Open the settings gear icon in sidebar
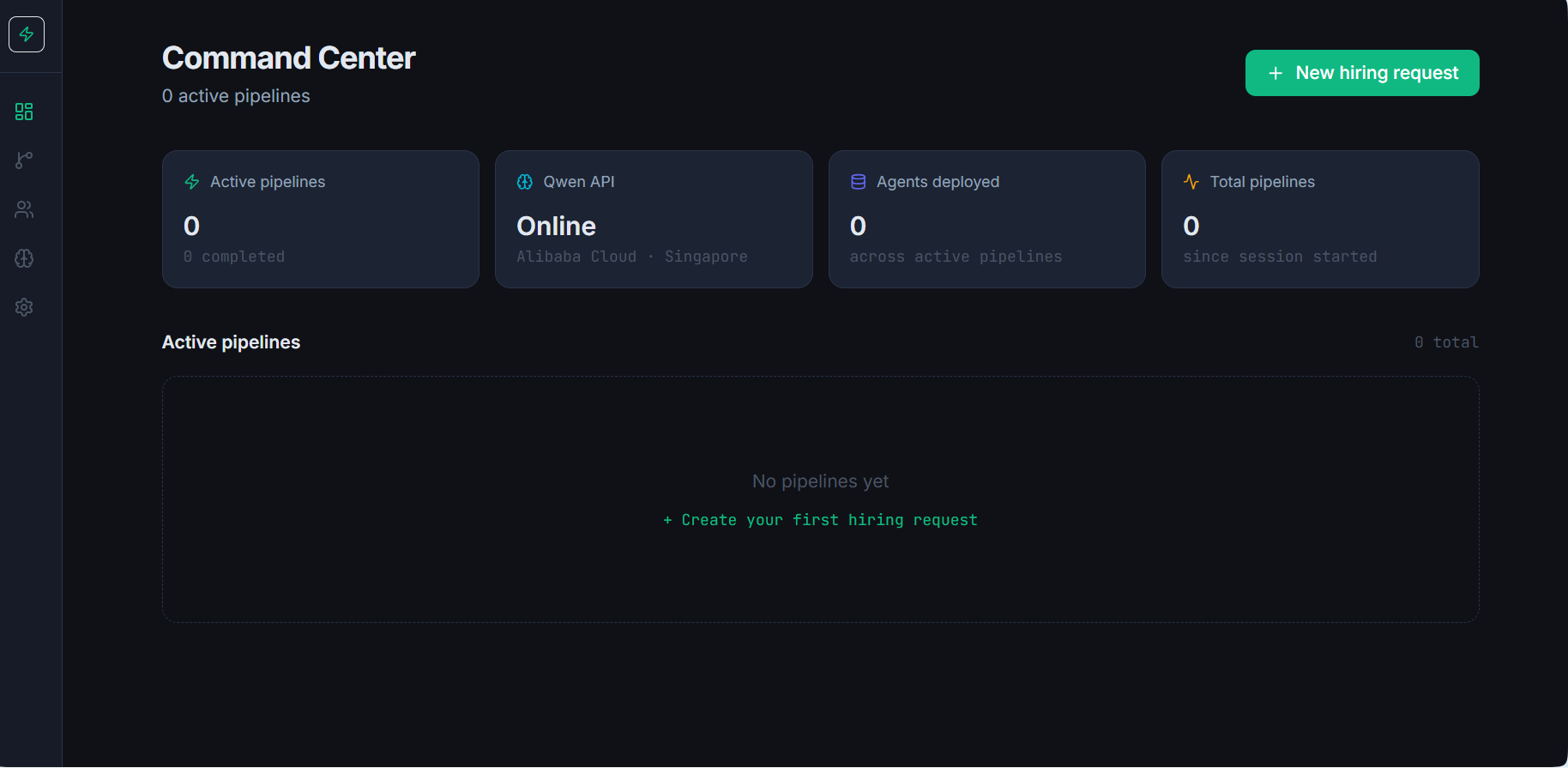Viewport: 1568px width, 768px height. [24, 307]
